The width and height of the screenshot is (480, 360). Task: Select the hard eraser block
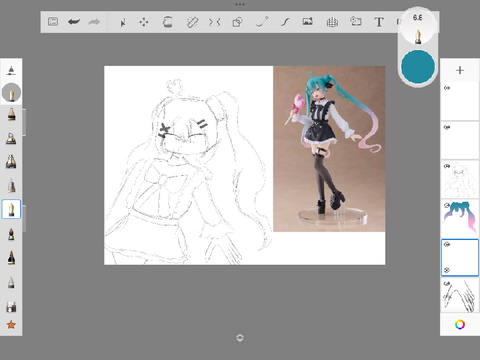point(11,307)
